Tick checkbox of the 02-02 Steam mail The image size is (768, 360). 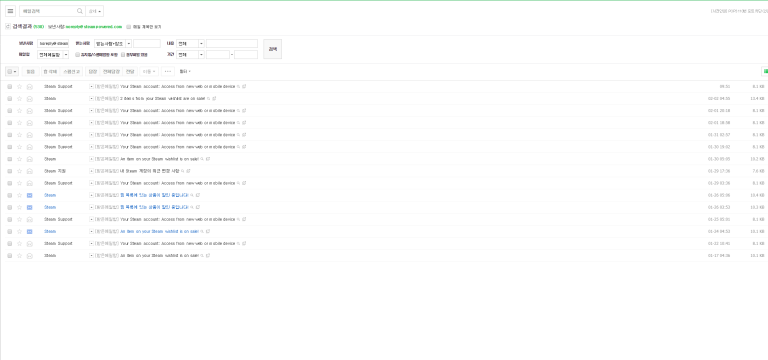[9, 98]
